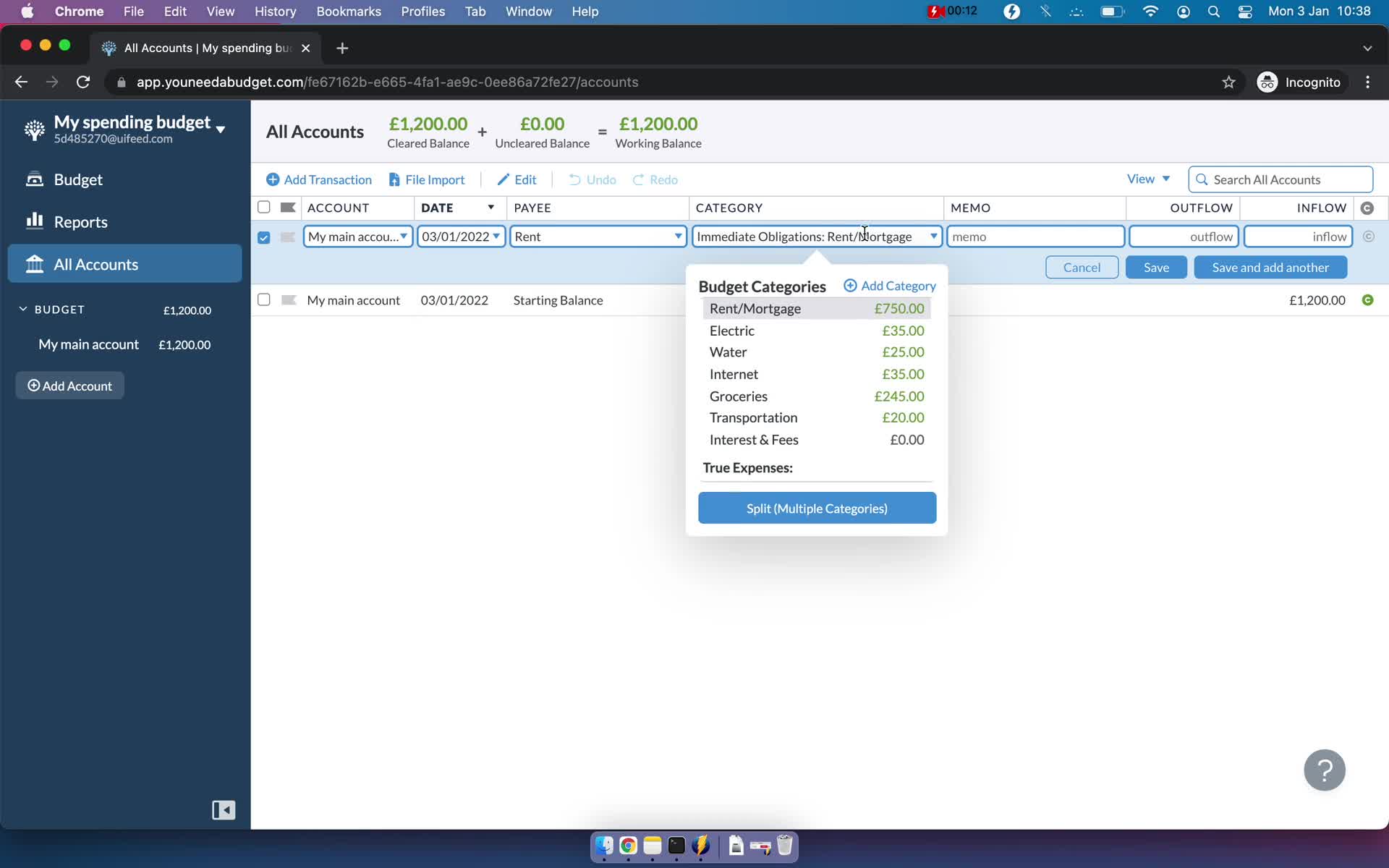1389x868 pixels.
Task: Toggle the Starting Balance row checkbox
Action: pos(263,299)
